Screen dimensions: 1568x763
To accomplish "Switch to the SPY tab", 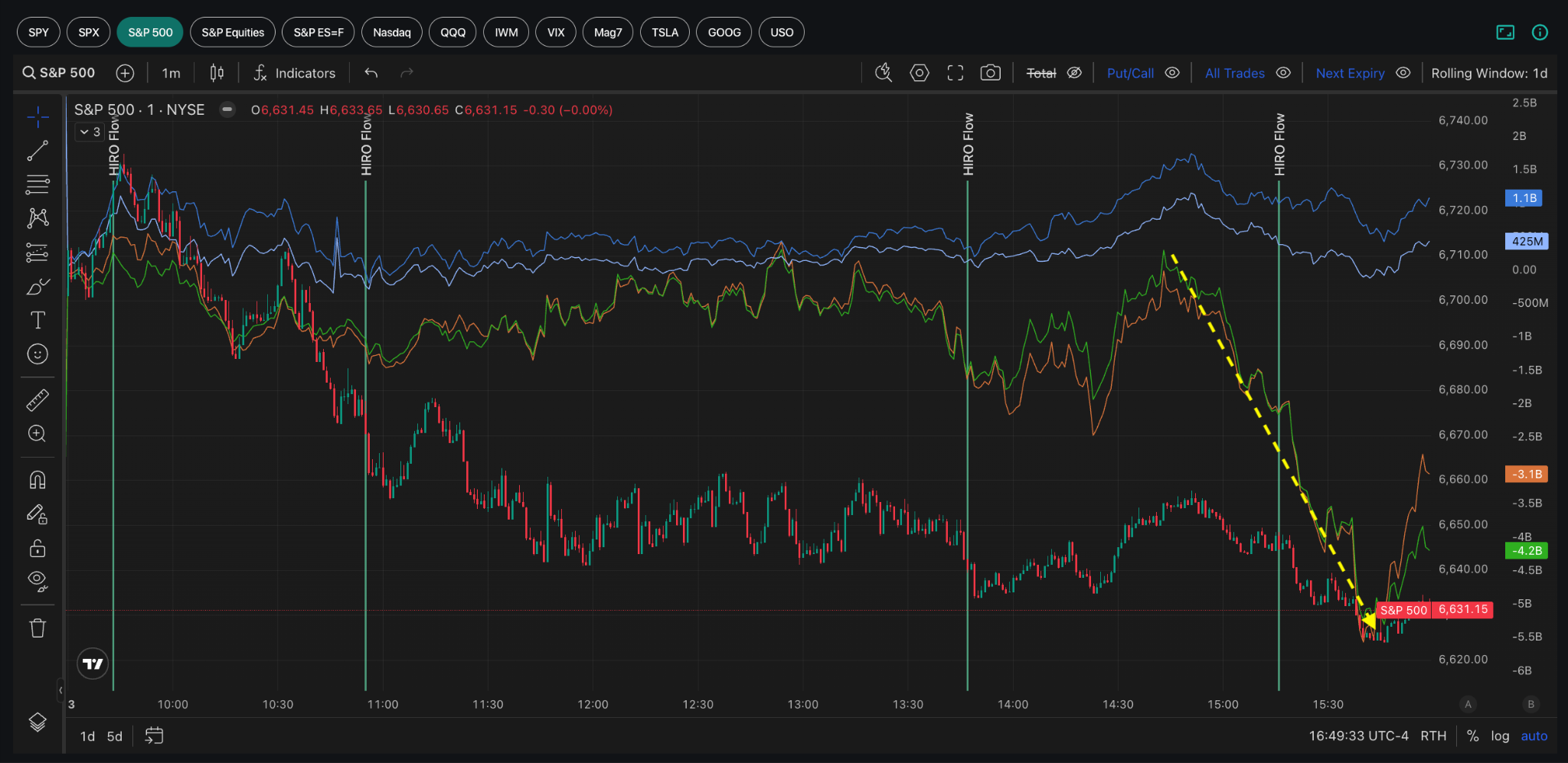I will pyautogui.click(x=38, y=32).
